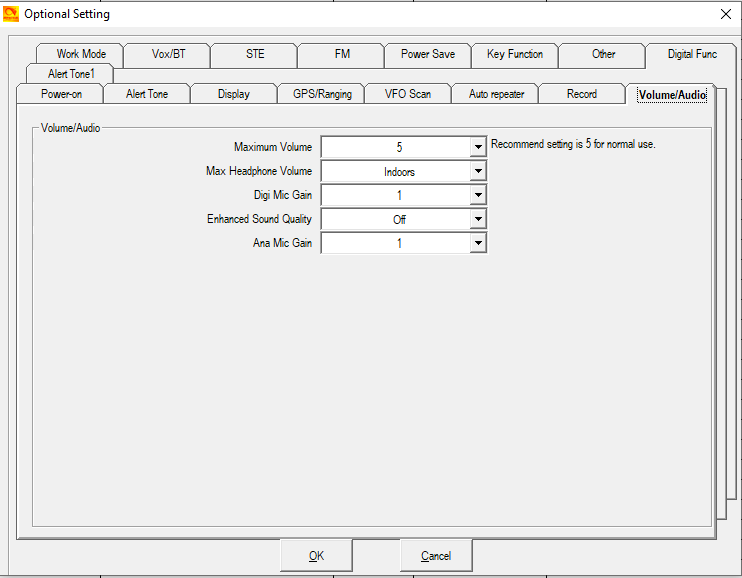The height and width of the screenshot is (578, 742).
Task: Open the GPS/Ranging tab
Action: point(322,94)
